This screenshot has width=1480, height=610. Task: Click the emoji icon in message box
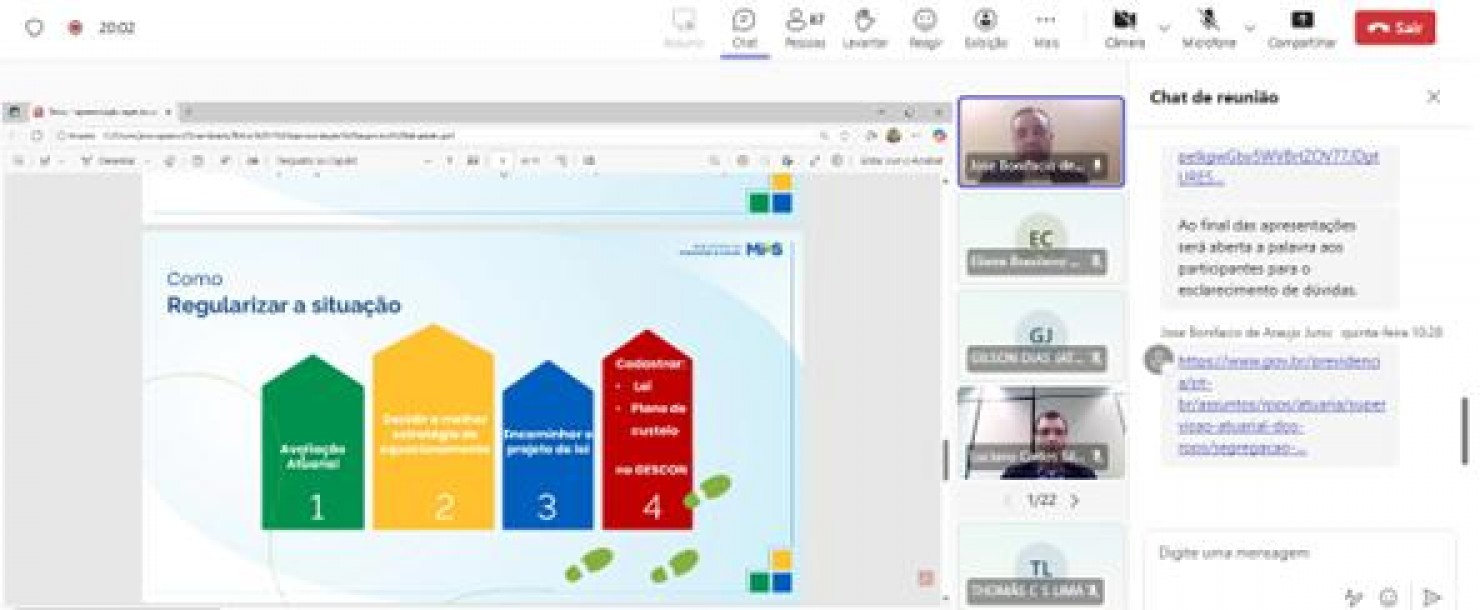click(x=1388, y=597)
